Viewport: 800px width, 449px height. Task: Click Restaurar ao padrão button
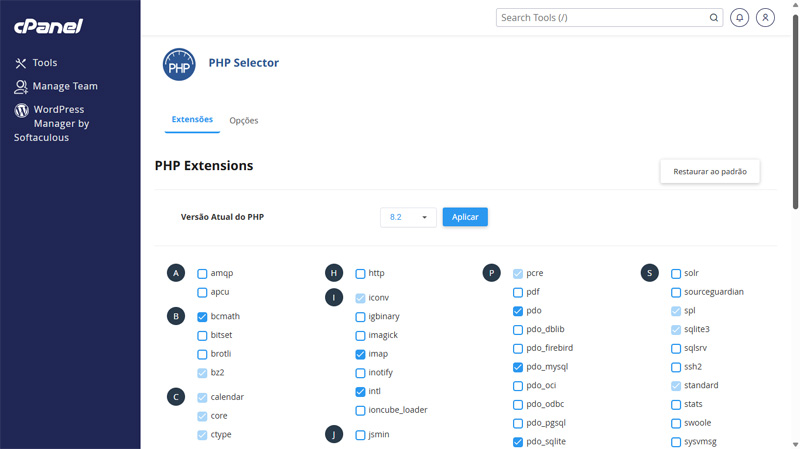click(710, 171)
